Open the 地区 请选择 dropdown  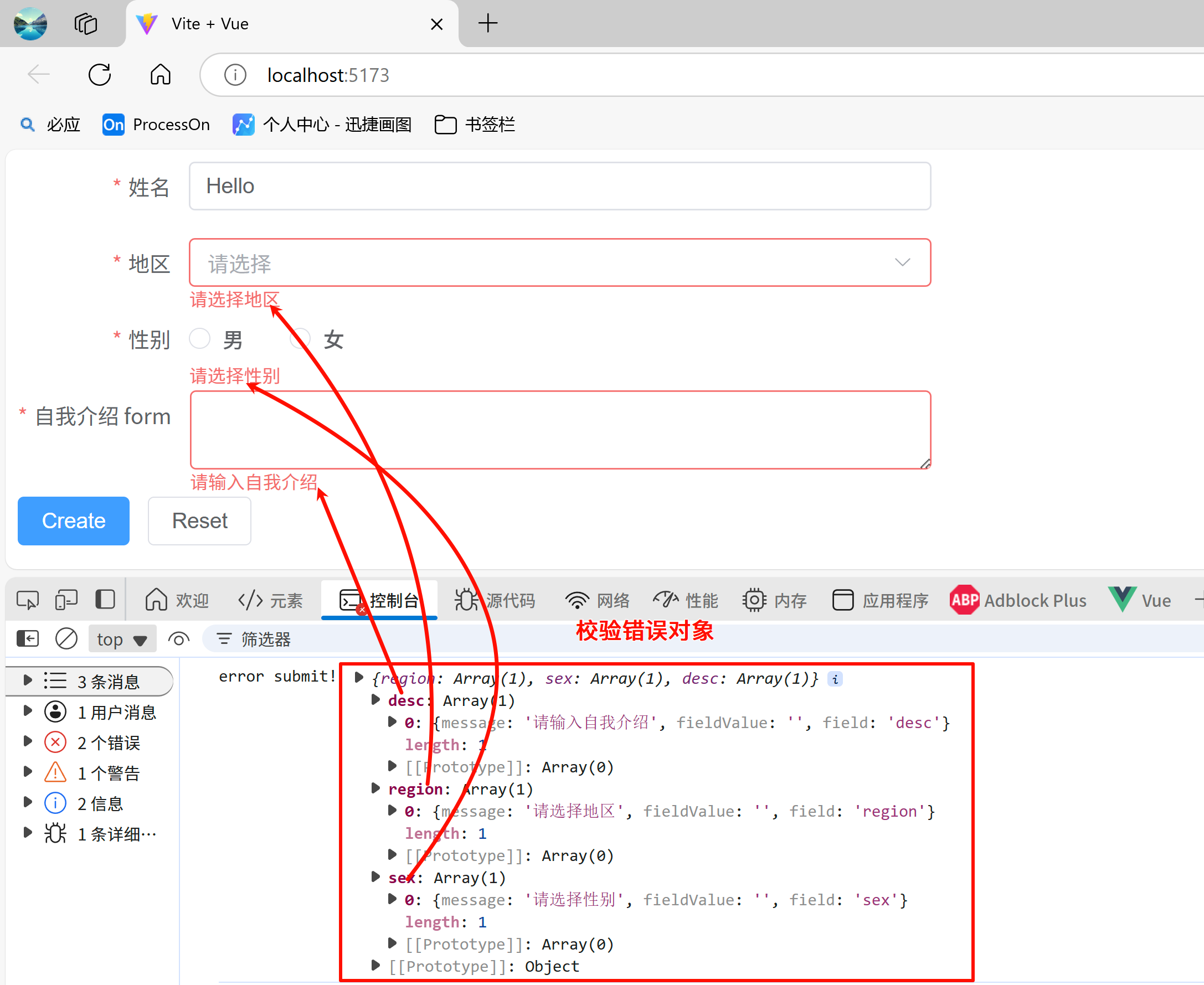point(559,262)
